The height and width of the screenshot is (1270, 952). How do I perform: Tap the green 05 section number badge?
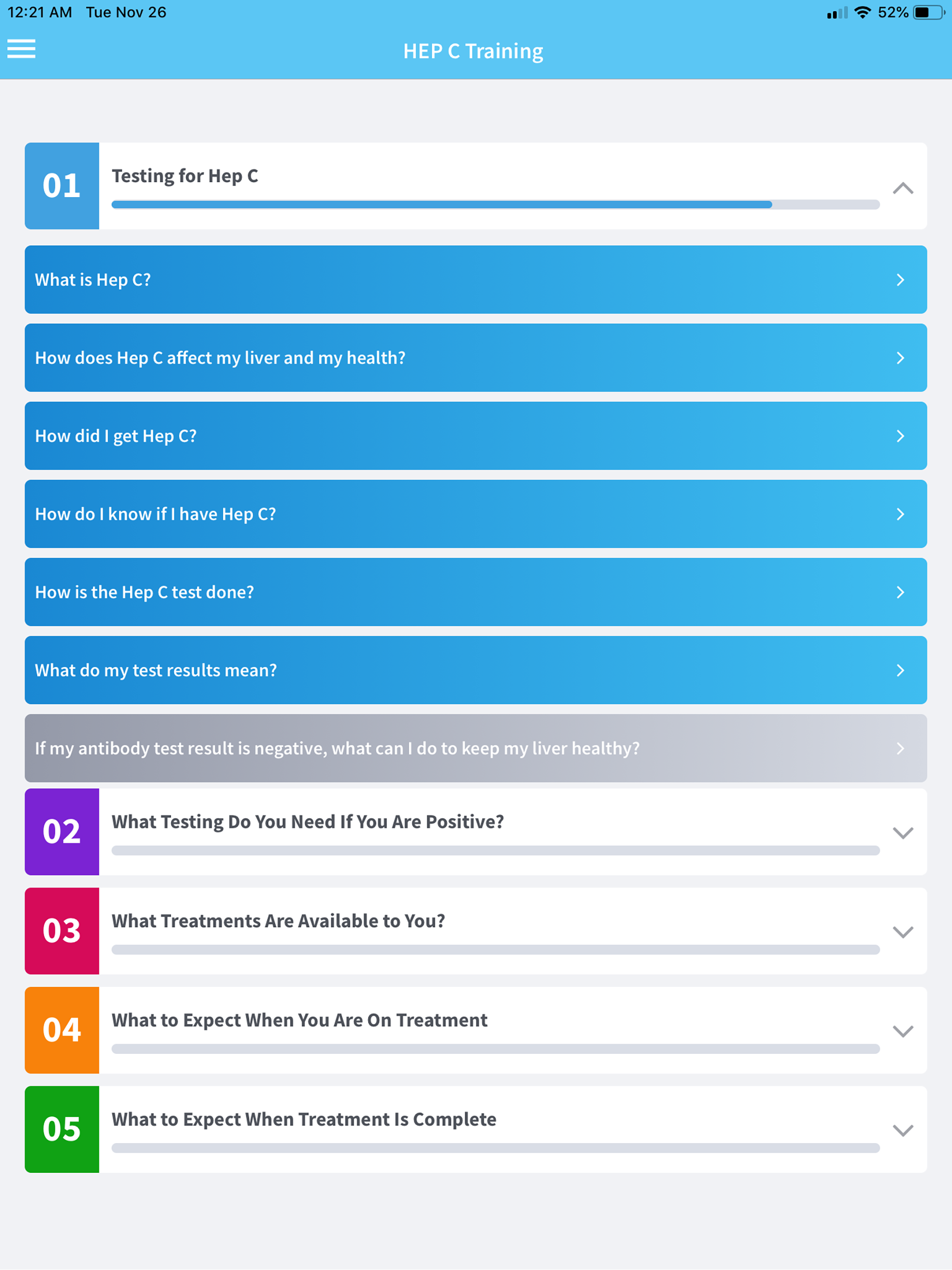(x=62, y=1129)
